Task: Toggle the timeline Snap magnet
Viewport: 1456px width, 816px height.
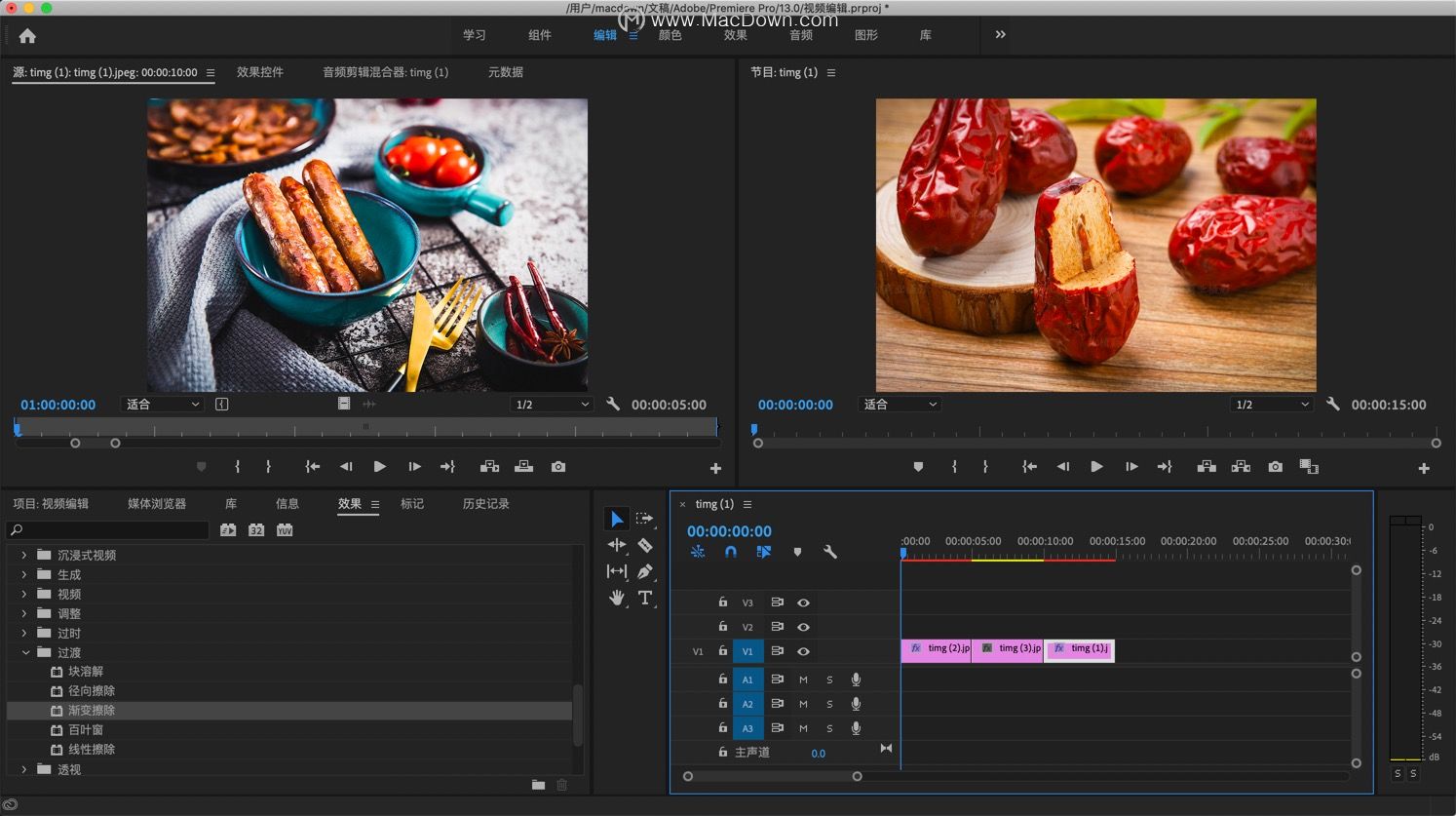Action: (731, 552)
